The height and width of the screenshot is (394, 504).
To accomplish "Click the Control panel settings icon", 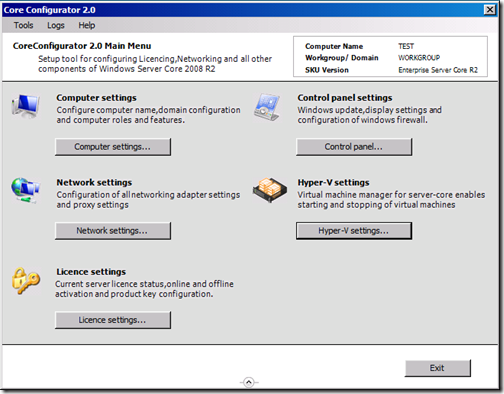I will coord(267,107).
